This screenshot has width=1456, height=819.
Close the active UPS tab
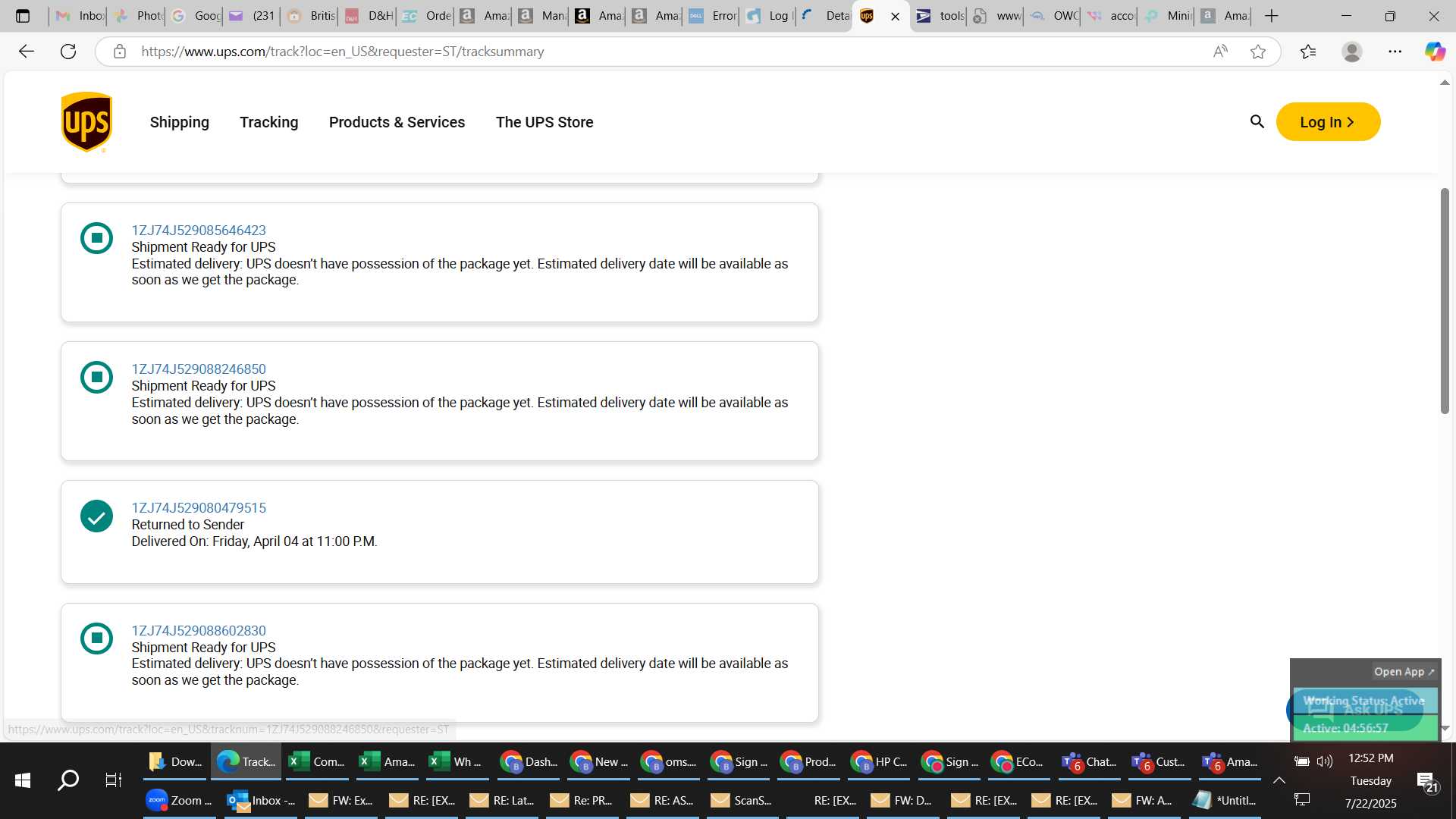[895, 16]
